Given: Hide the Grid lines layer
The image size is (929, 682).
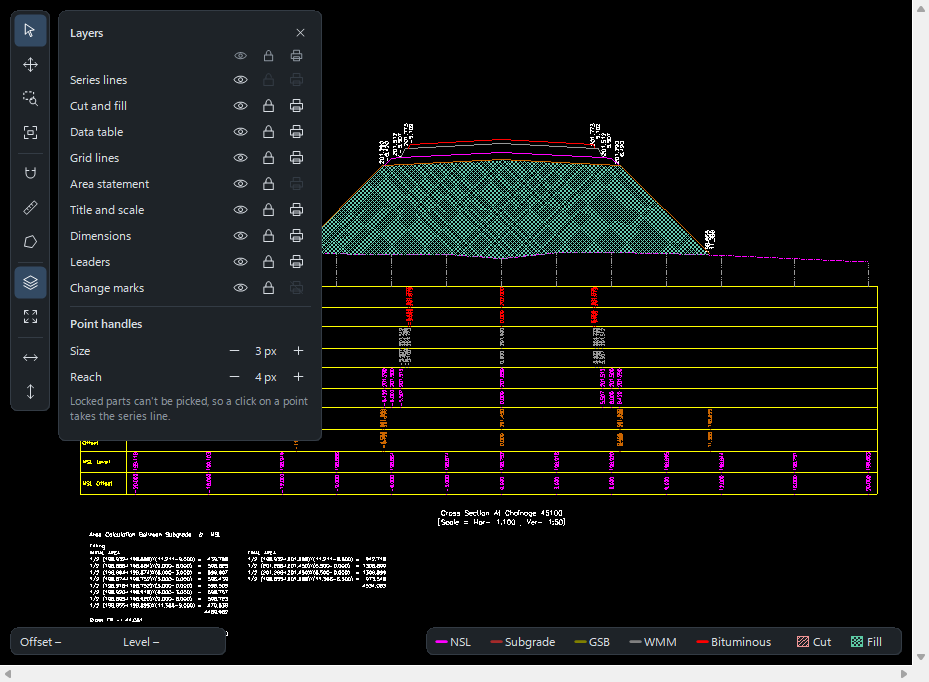Looking at the screenshot, I should tap(240, 158).
